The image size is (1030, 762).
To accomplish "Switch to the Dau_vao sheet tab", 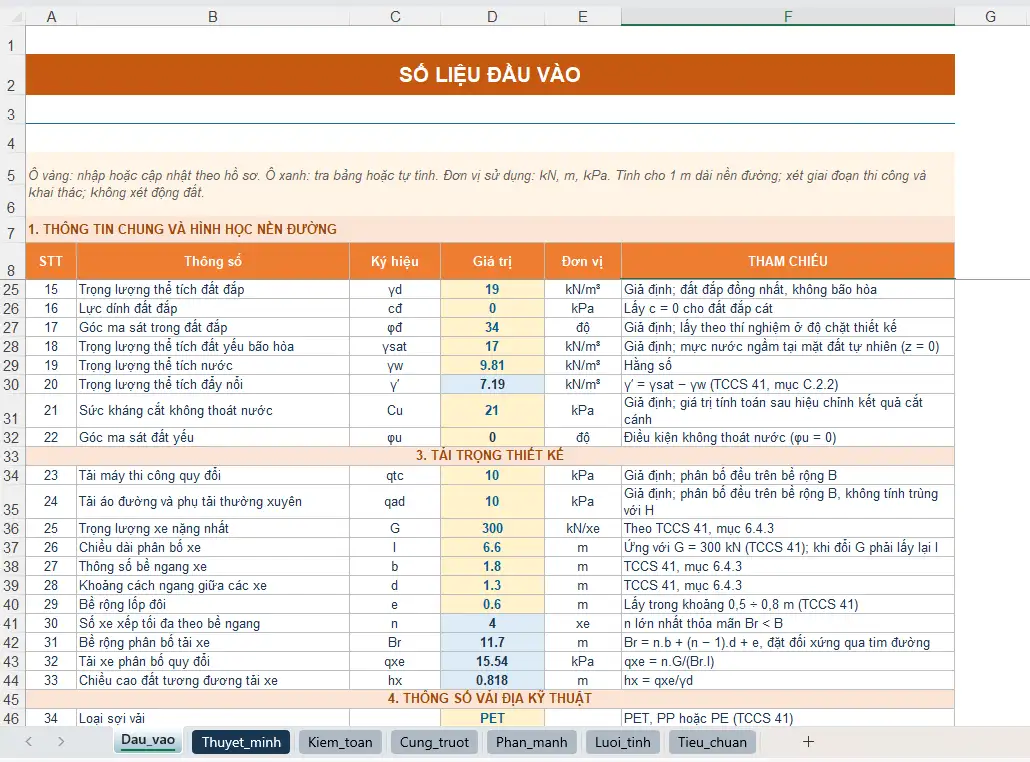I will 148,740.
